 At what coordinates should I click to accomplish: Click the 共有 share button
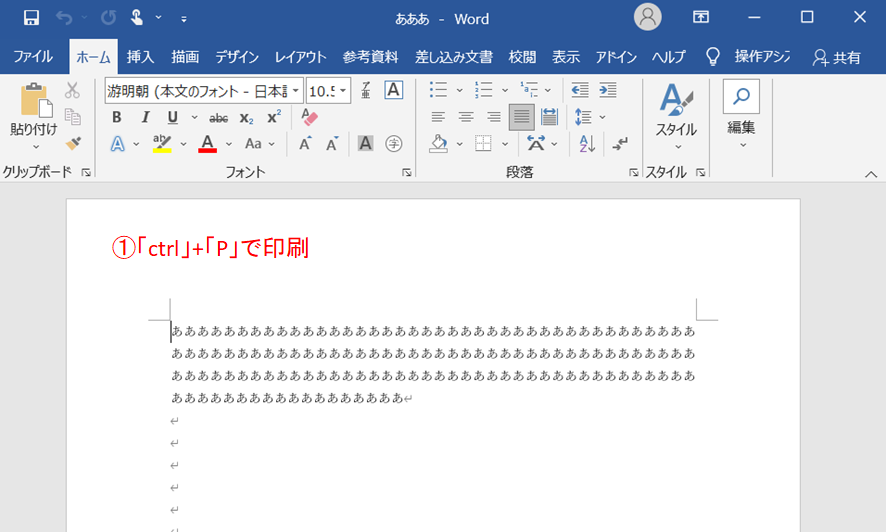(837, 57)
